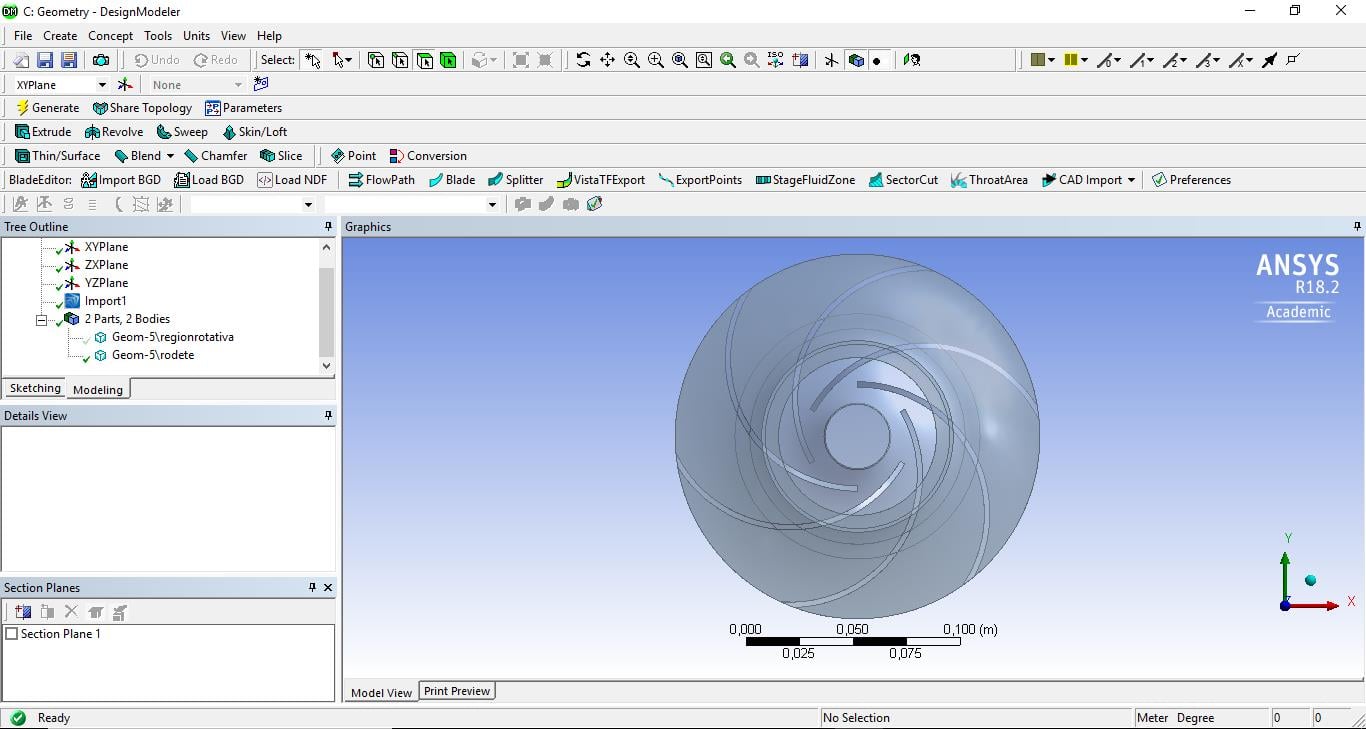Image resolution: width=1366 pixels, height=729 pixels.
Task: Toggle the display plane icon
Action: point(831,60)
